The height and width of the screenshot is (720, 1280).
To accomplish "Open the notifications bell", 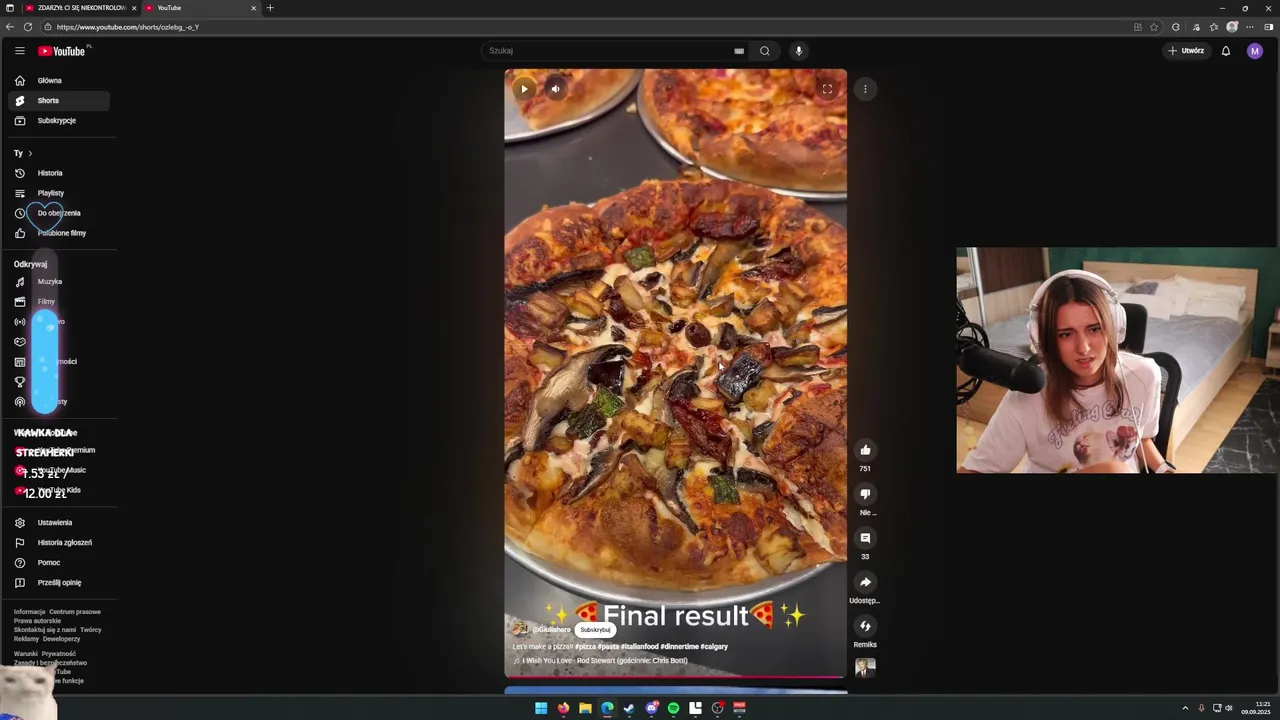I will click(x=1225, y=51).
